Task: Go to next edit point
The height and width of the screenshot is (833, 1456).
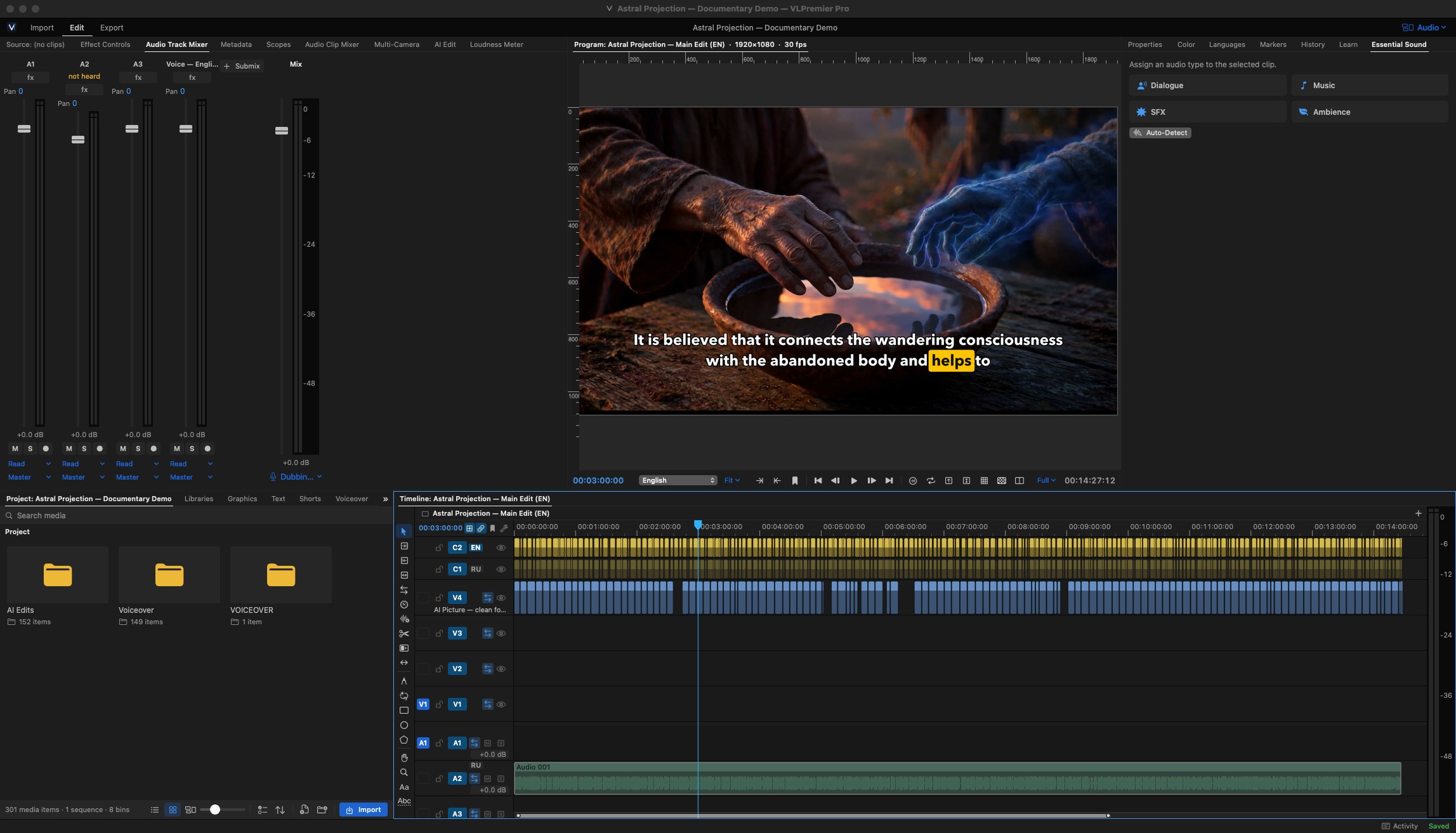Action: pyautogui.click(x=889, y=481)
